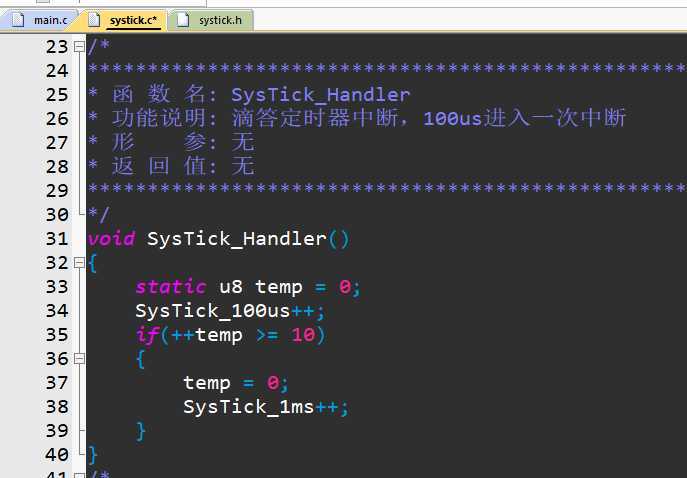Screen dimensions: 687x478
Task: Click the '>=' operator on line 35
Action: coord(267,336)
